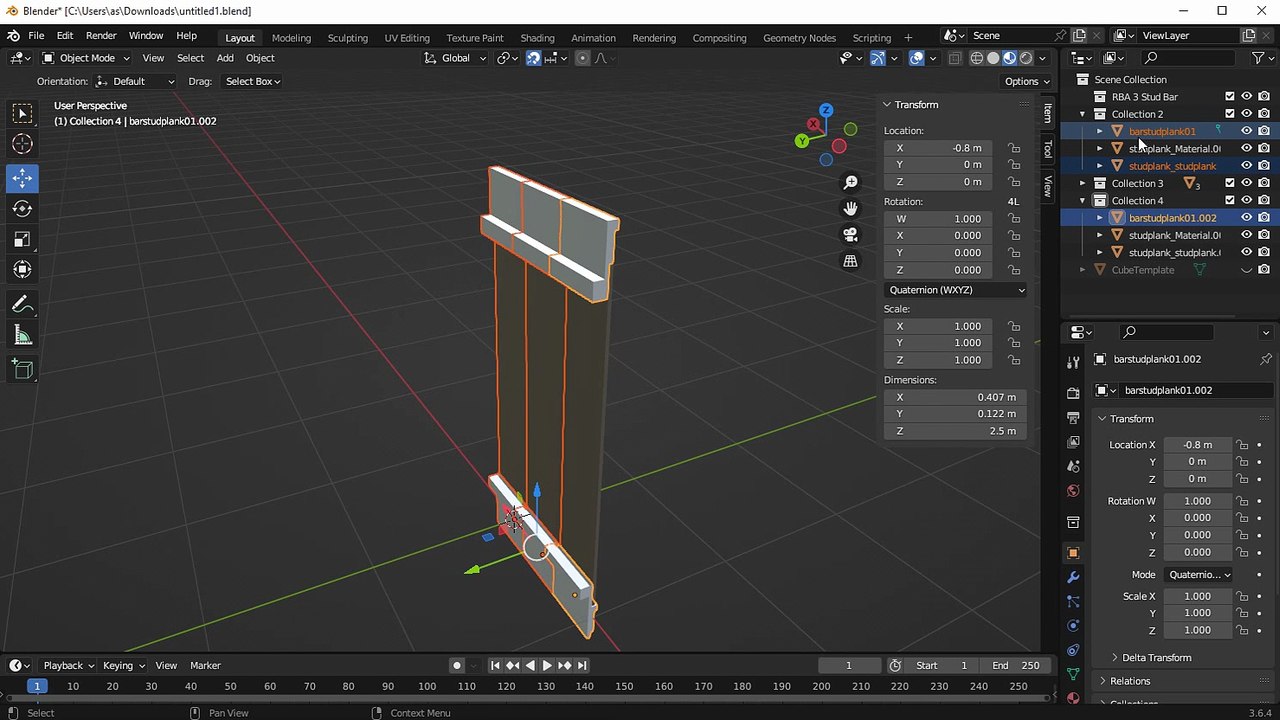This screenshot has width=1280, height=720.
Task: Pin the barstudplank01.002 properties context
Action: (x=1265, y=359)
